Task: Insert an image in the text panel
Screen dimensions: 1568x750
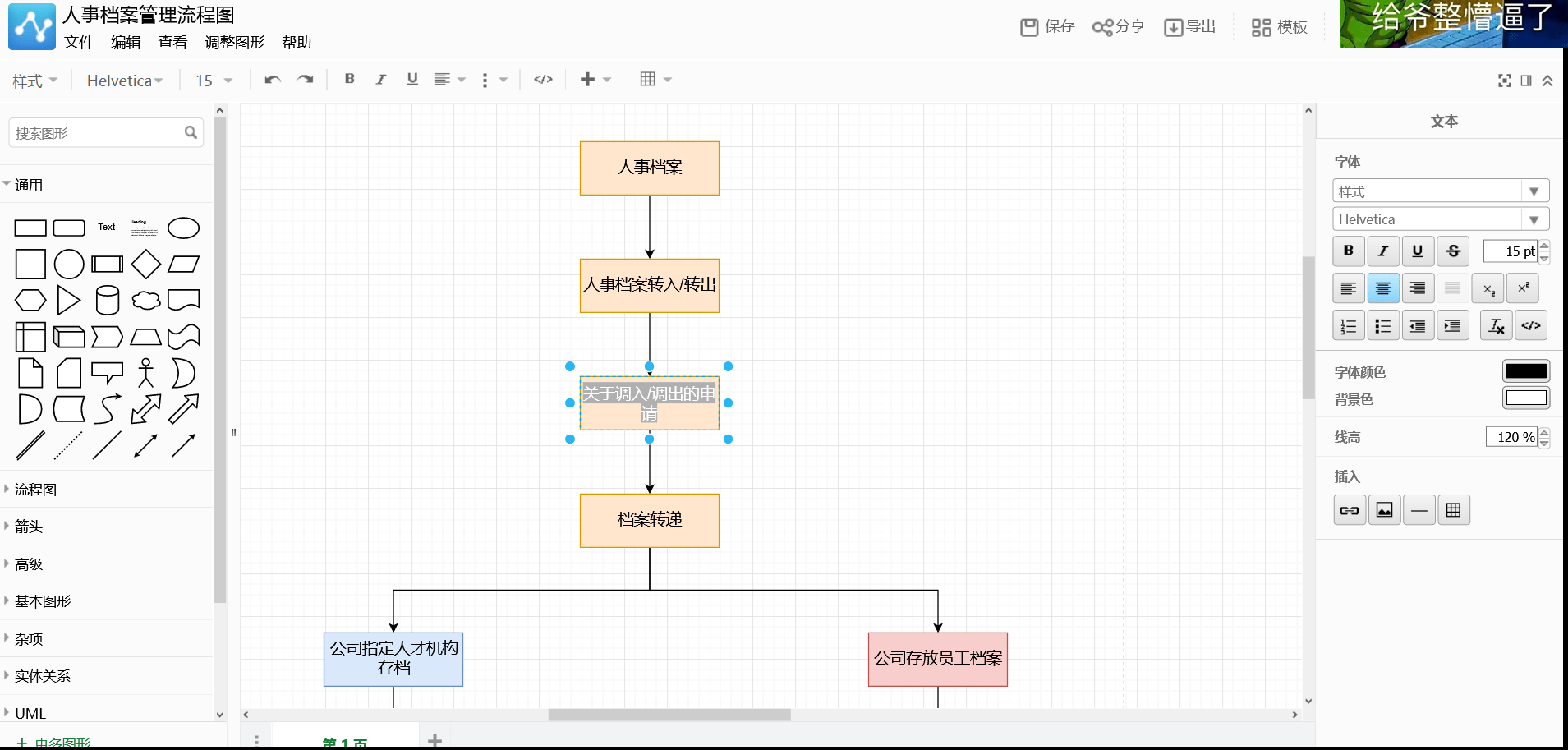Action: pyautogui.click(x=1384, y=510)
